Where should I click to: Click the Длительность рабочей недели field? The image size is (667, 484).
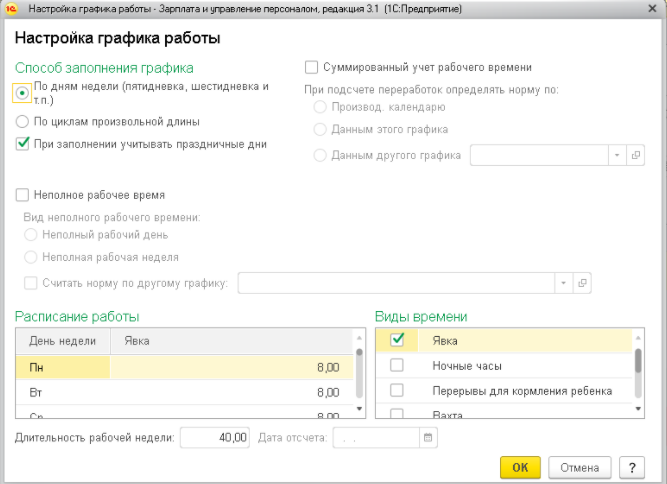pyautogui.click(x=215, y=437)
